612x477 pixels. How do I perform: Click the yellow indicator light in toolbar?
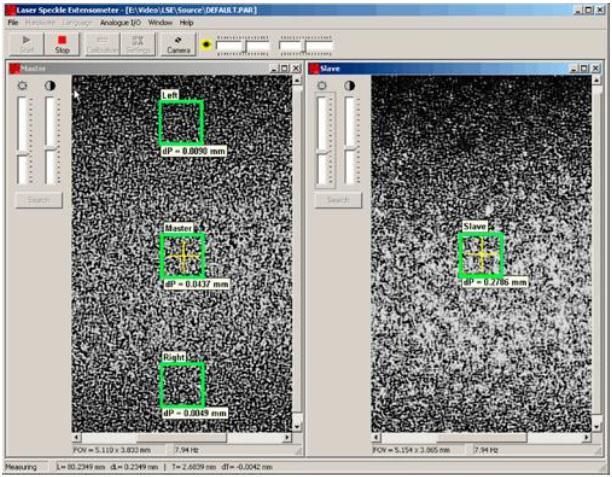click(206, 44)
